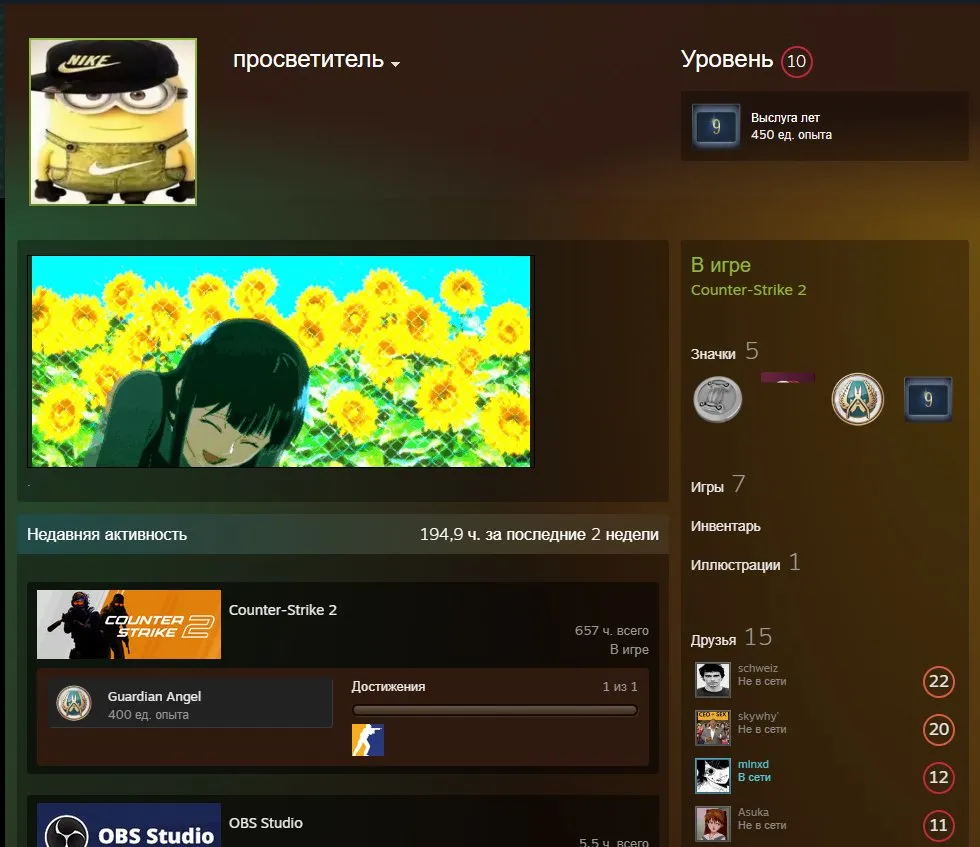Image resolution: width=980 pixels, height=847 pixels.
Task: Click the 657 ч. всего playtime text
Action: [x=612, y=631]
